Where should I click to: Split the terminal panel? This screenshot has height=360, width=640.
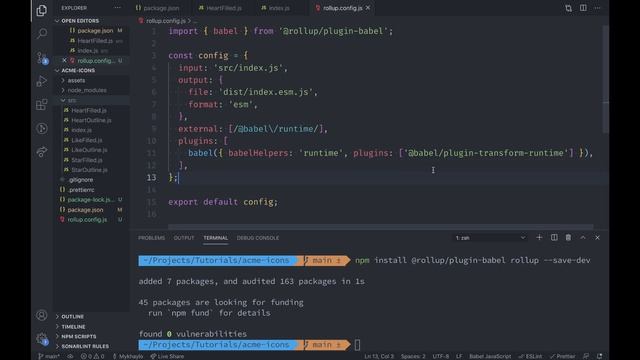554,238
